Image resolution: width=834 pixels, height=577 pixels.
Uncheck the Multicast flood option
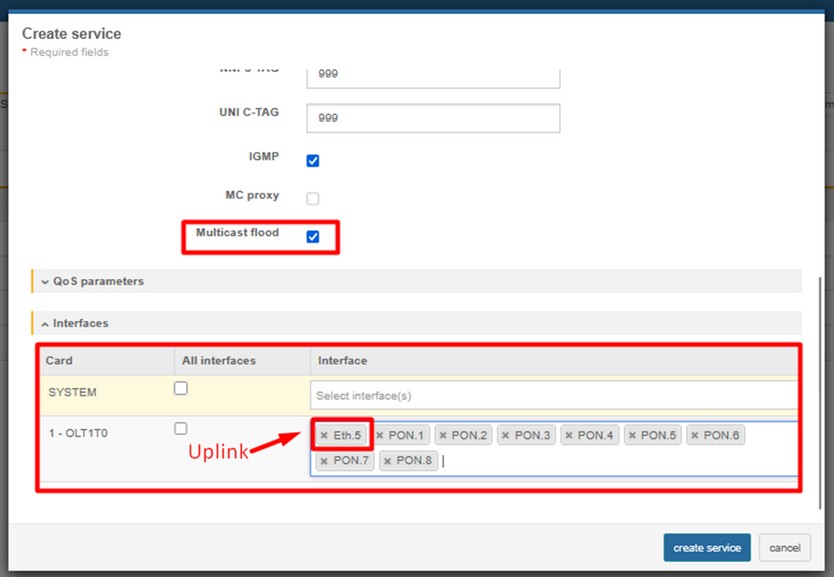(x=313, y=237)
